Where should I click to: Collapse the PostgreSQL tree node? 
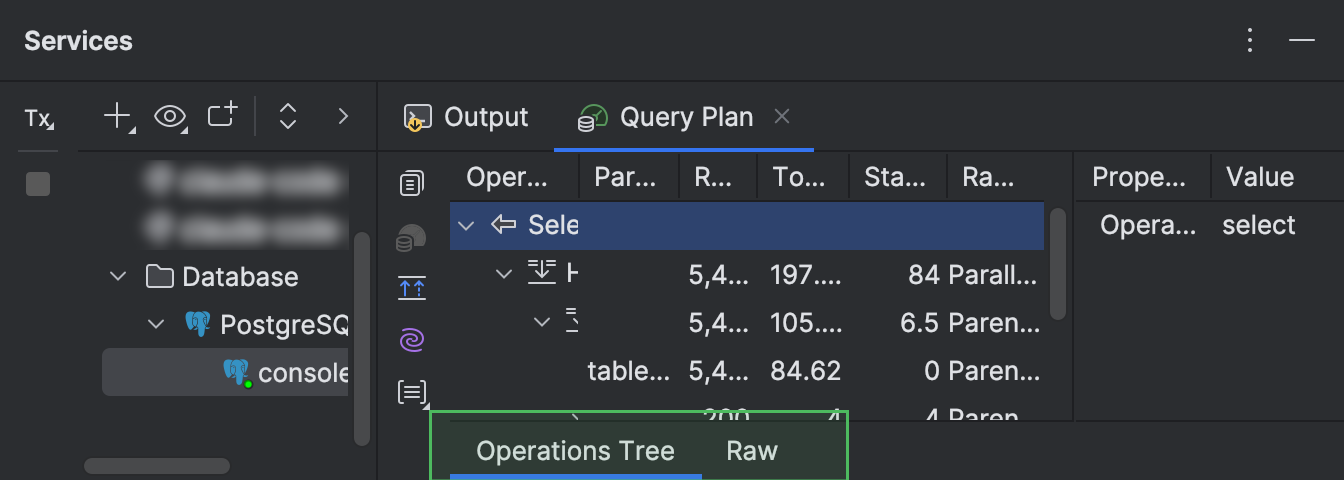coord(157,324)
